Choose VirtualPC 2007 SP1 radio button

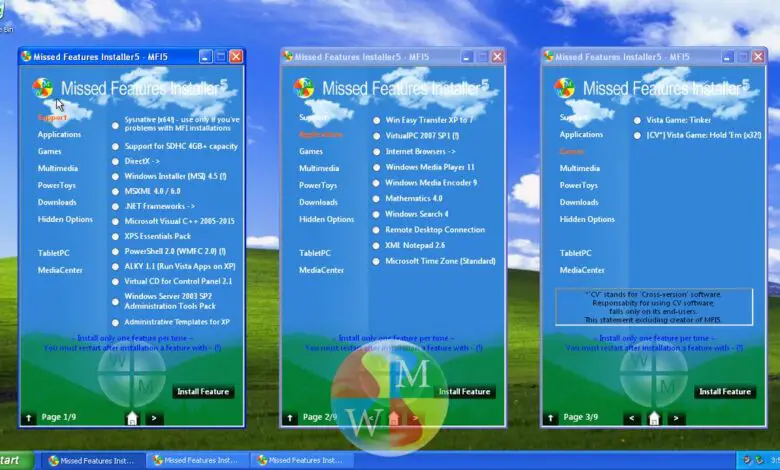tap(377, 136)
